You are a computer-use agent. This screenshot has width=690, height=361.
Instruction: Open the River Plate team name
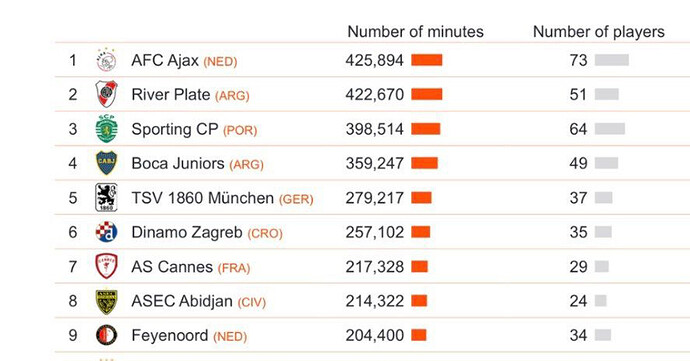point(171,95)
